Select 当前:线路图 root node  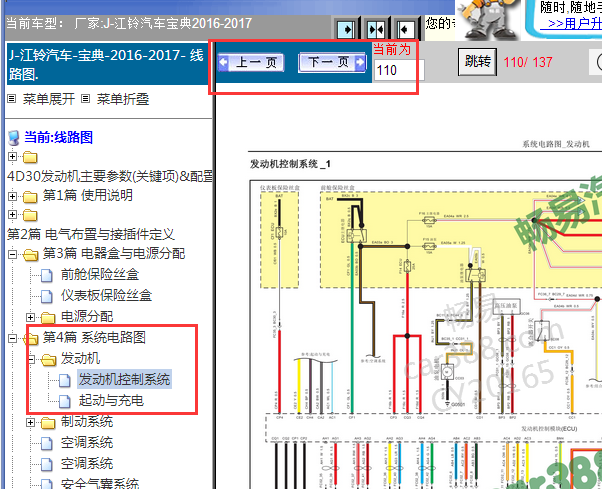pos(58,137)
